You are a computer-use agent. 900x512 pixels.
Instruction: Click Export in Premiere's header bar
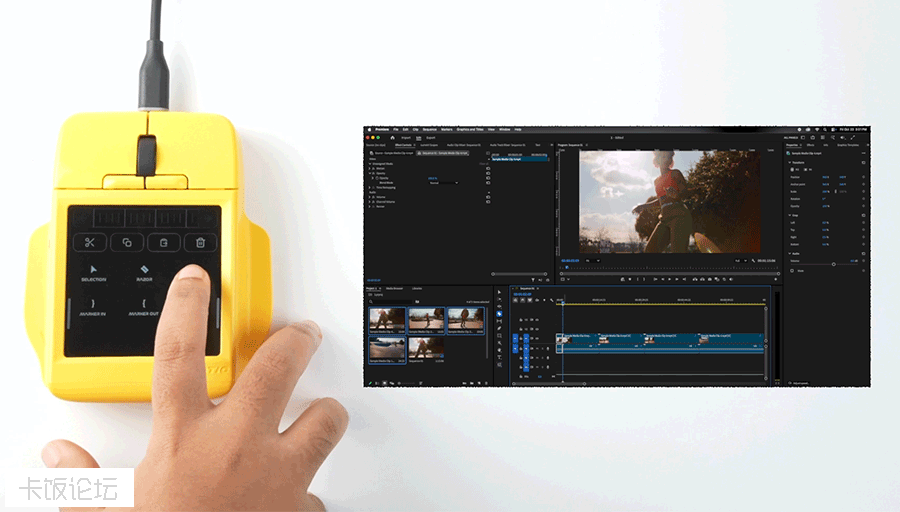[430, 138]
